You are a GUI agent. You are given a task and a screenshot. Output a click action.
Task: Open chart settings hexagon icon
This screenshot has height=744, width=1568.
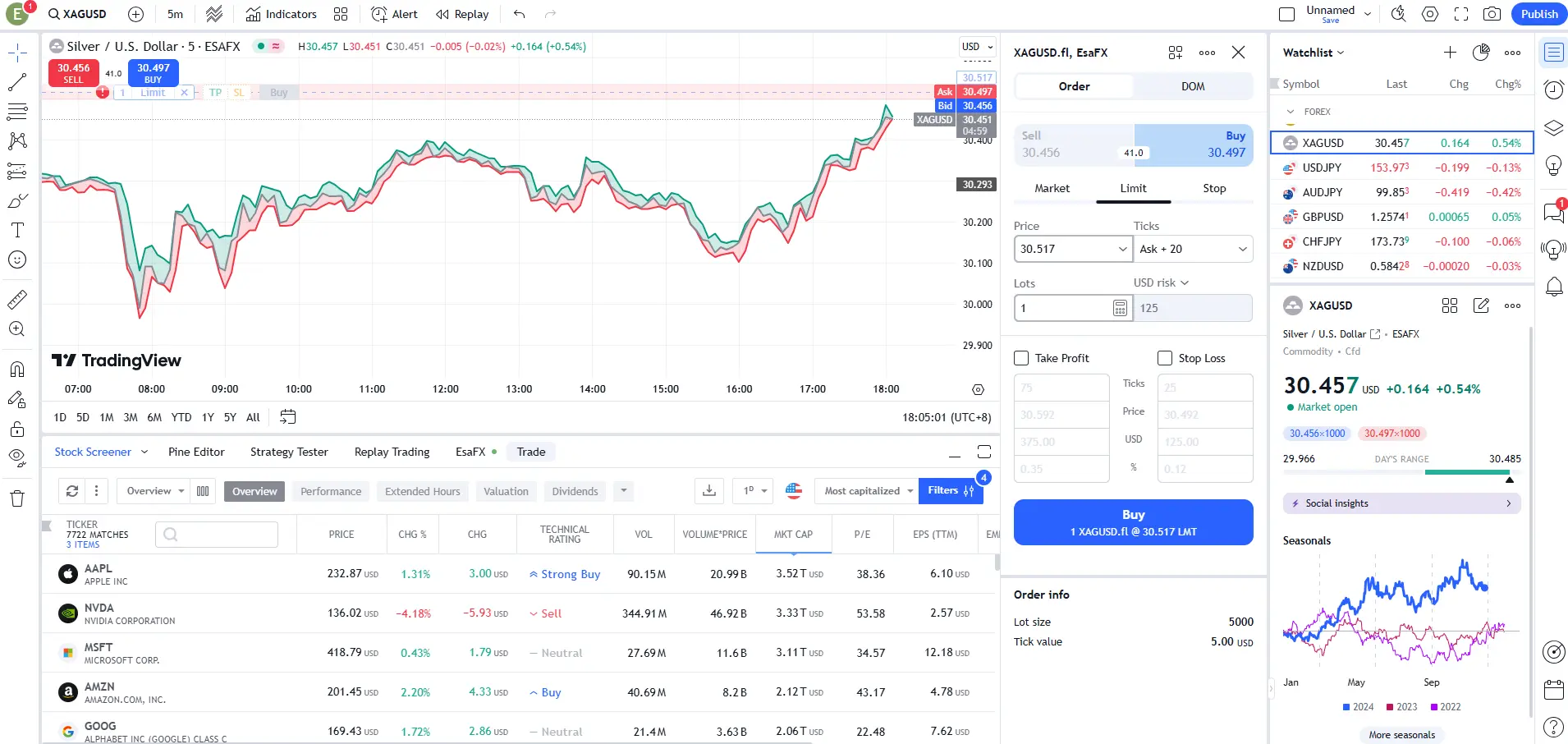click(x=1430, y=14)
